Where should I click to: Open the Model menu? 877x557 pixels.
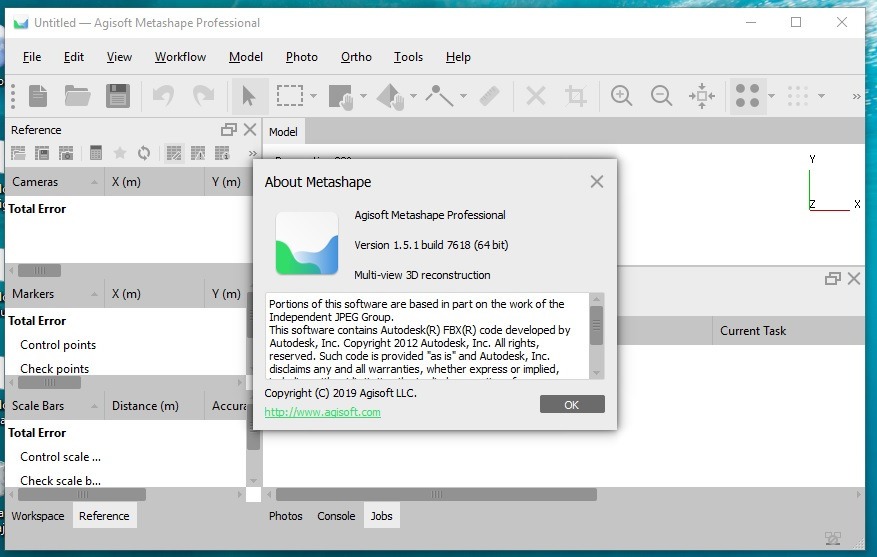[246, 57]
